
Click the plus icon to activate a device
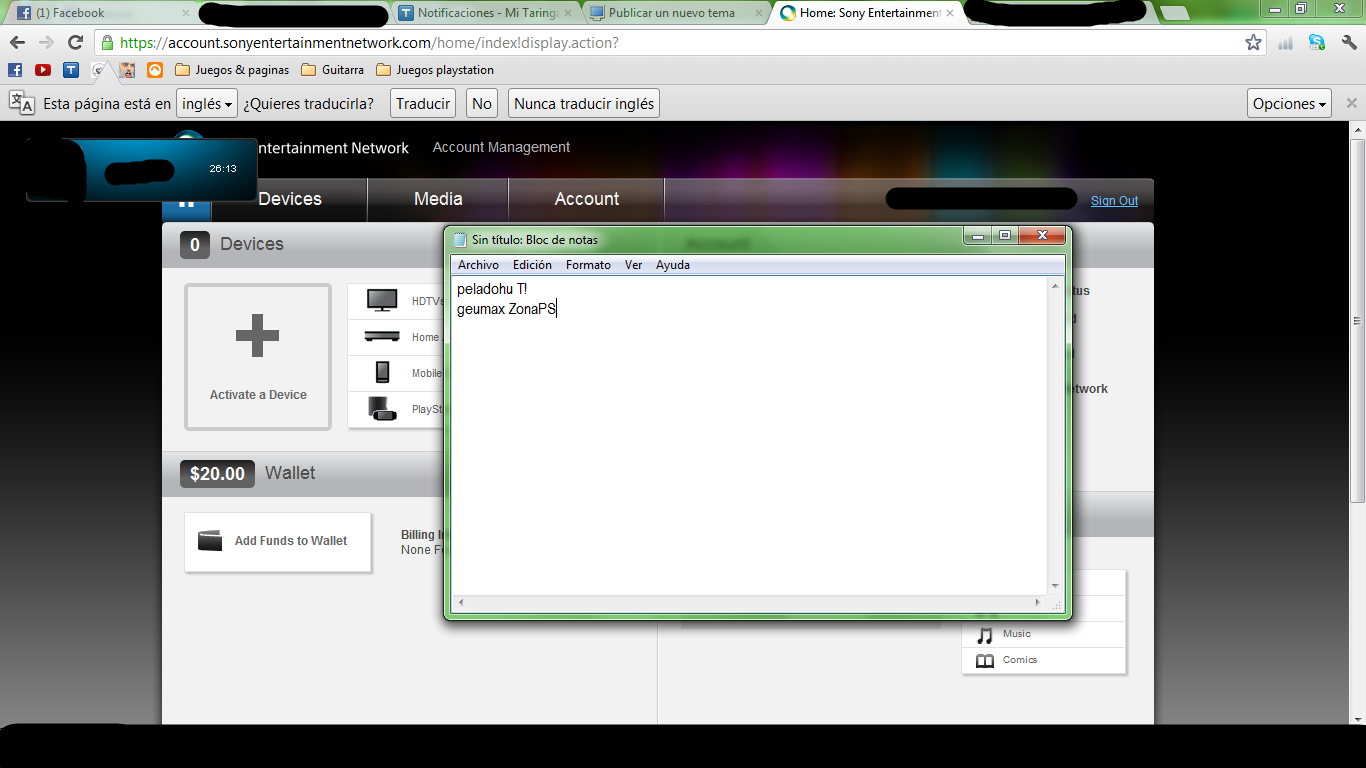(257, 336)
